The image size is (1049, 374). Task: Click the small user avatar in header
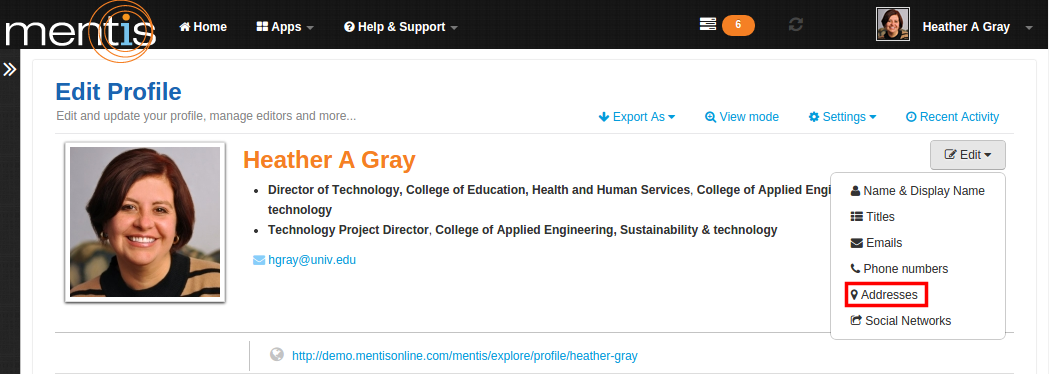[892, 25]
